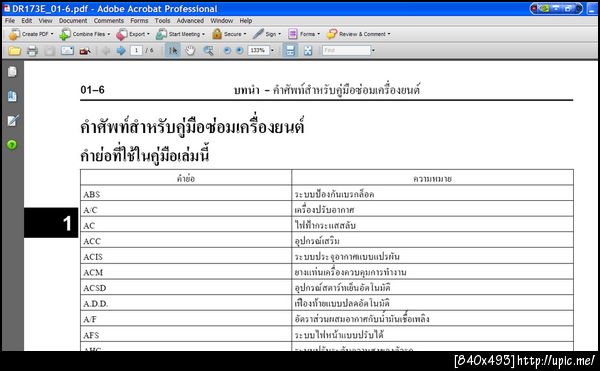Select the A.D.D. abbreviation cell
This screenshot has height=371, width=600.
click(186, 304)
